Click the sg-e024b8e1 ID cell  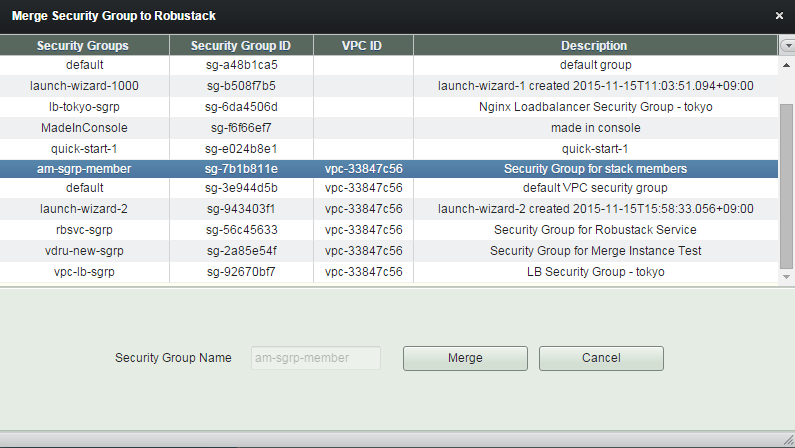point(241,149)
